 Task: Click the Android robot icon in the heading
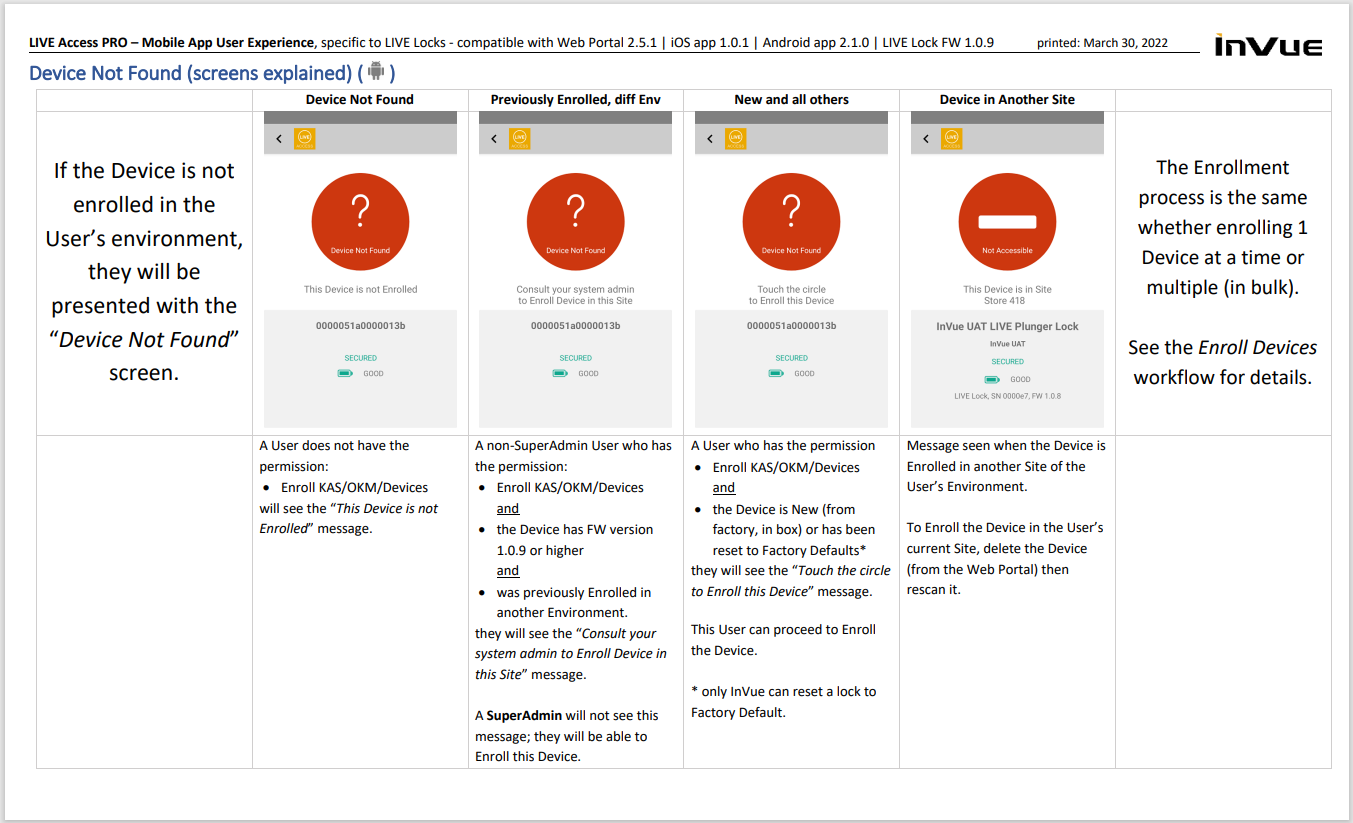pos(376,71)
